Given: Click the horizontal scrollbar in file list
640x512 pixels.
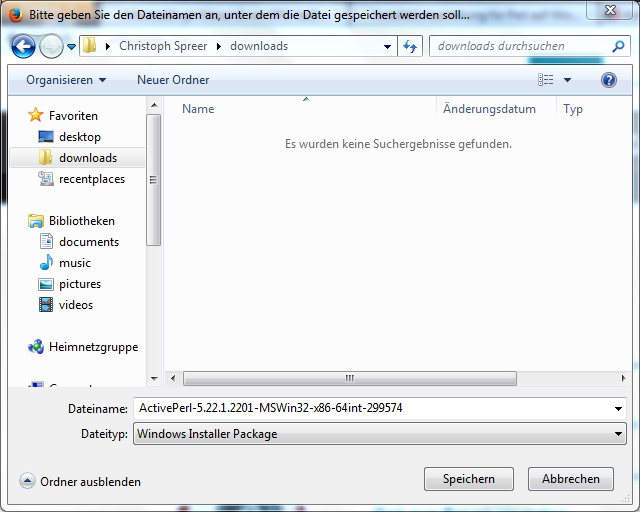Looking at the screenshot, I should pos(349,378).
